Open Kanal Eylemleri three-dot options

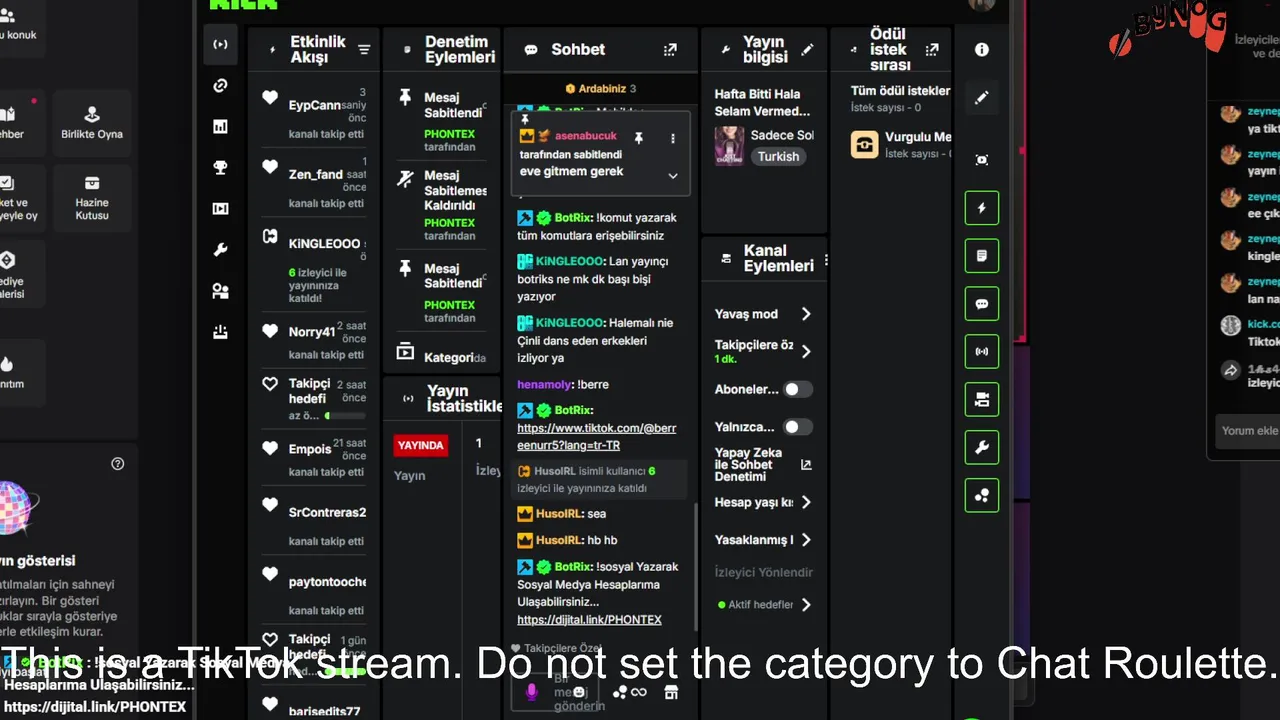(x=826, y=260)
